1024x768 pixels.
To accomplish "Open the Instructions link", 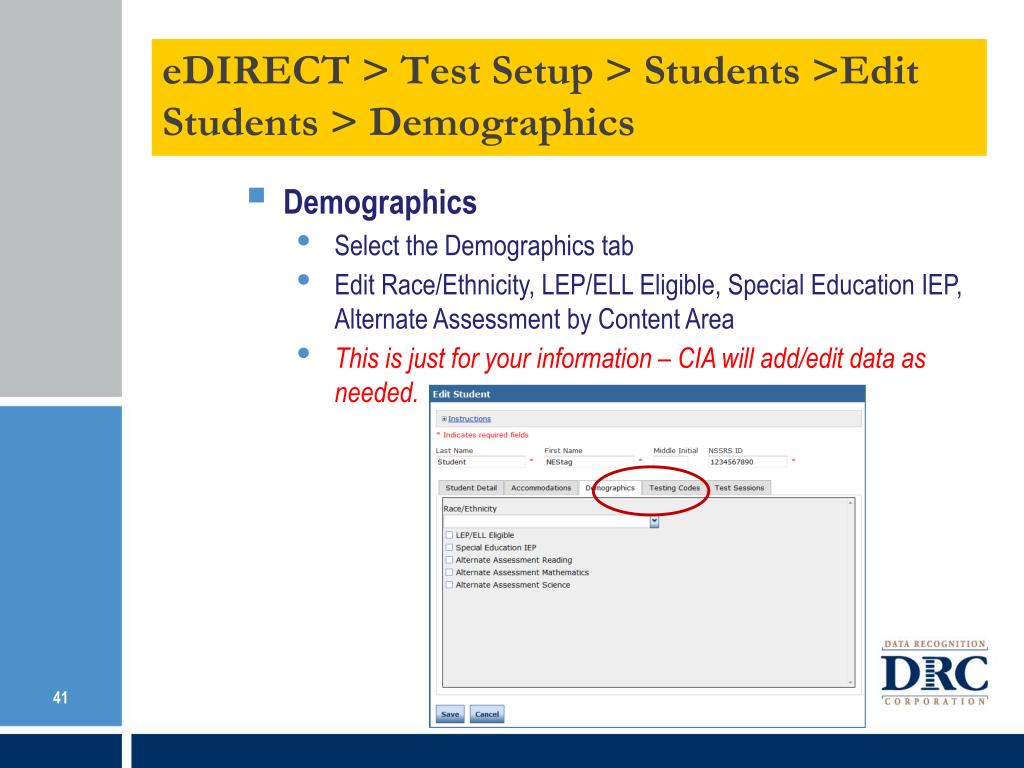I will click(x=469, y=419).
